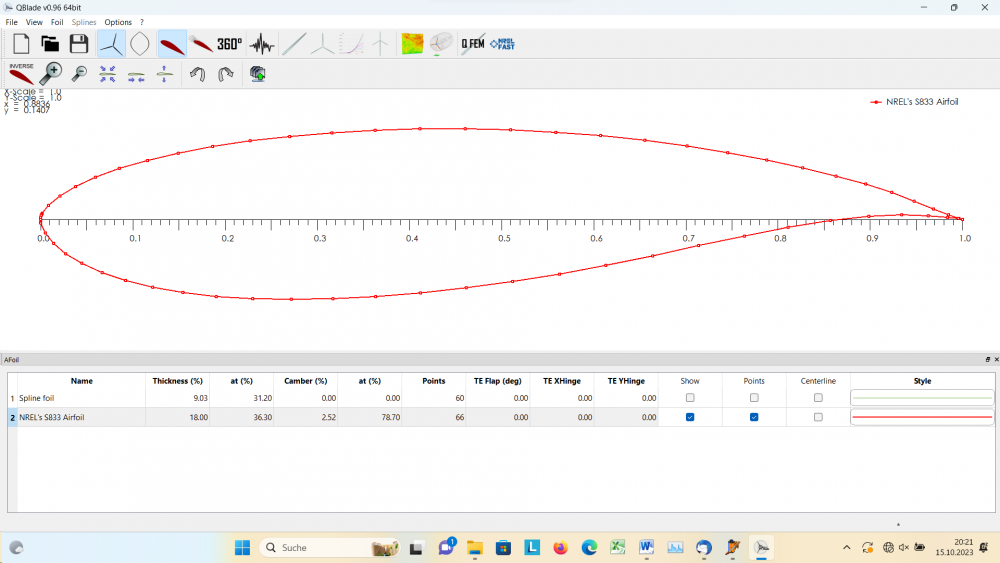Open the 360° polar extrapolation module

[x=230, y=44]
